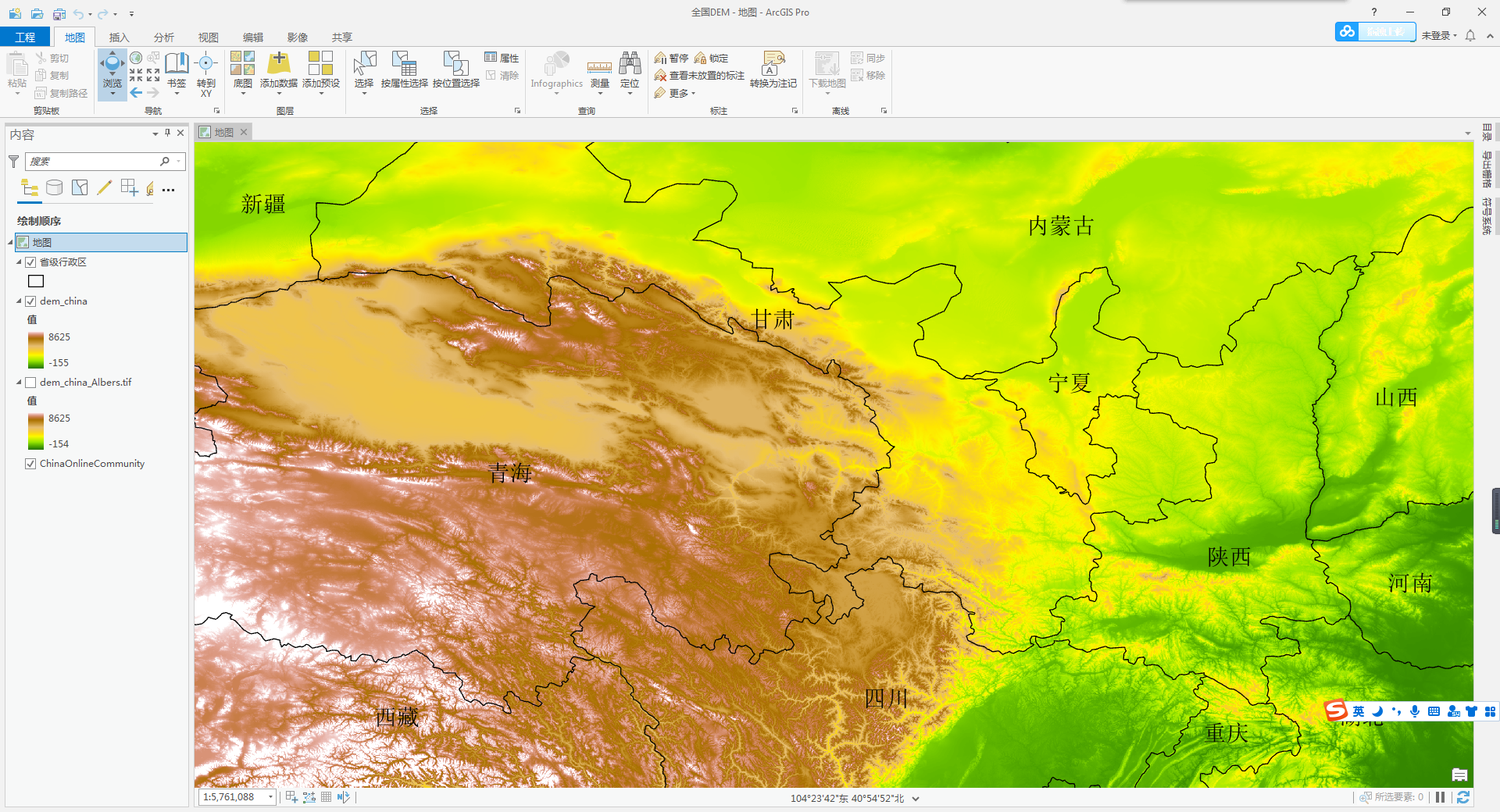Screen dimensions: 1500x812
Task: Toggle 暂停 (Pause) labeling
Action: click(x=672, y=58)
